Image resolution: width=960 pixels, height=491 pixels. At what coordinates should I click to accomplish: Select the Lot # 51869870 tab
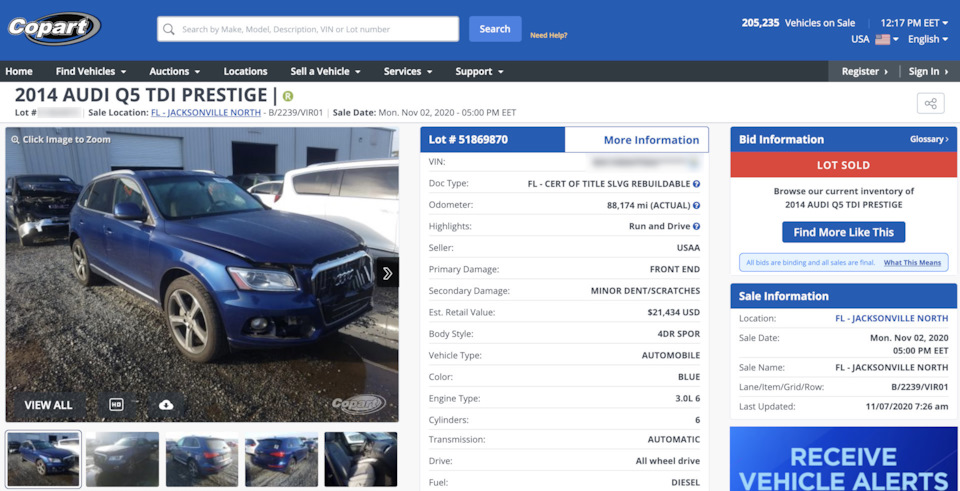point(492,140)
